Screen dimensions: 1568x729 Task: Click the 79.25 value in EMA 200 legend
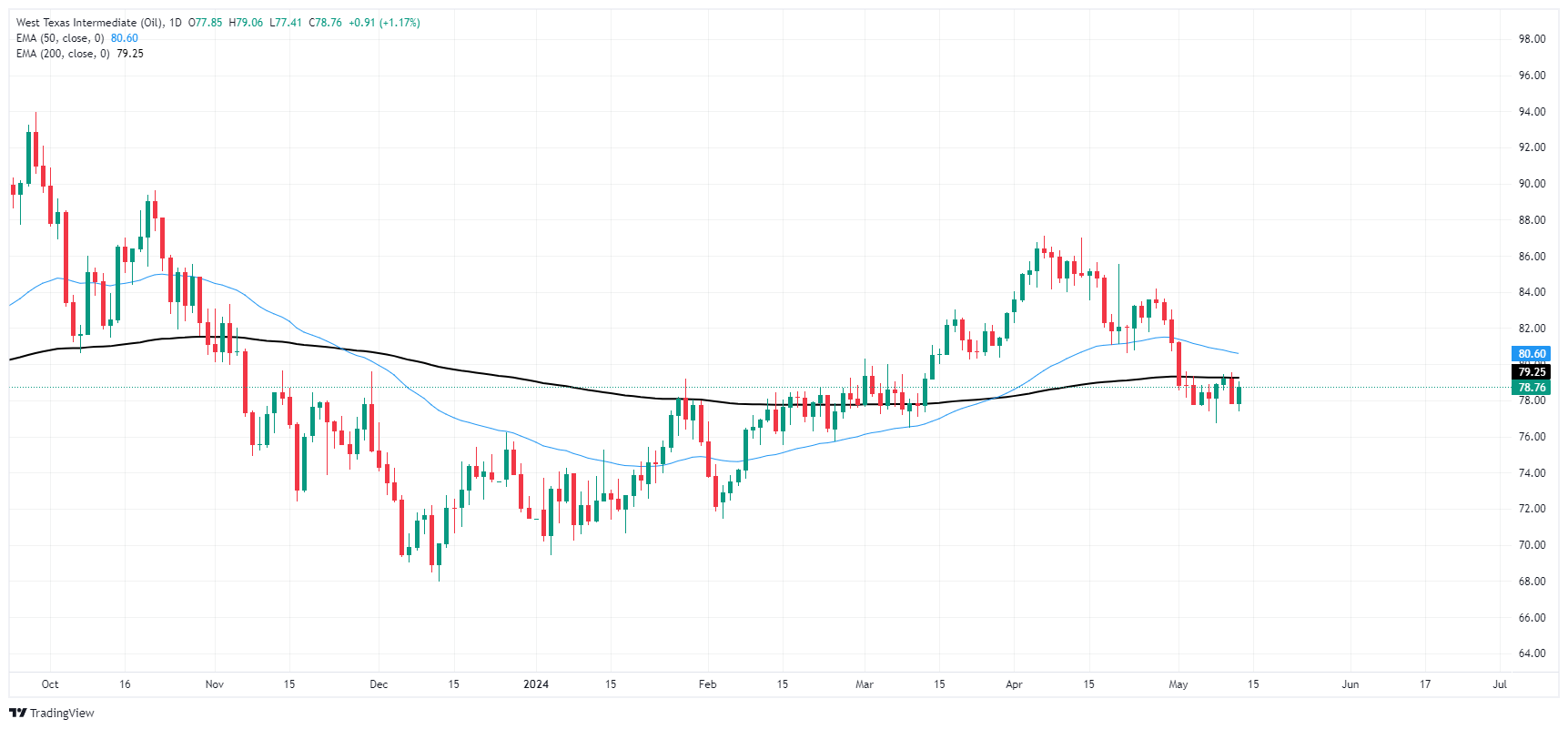pos(130,54)
